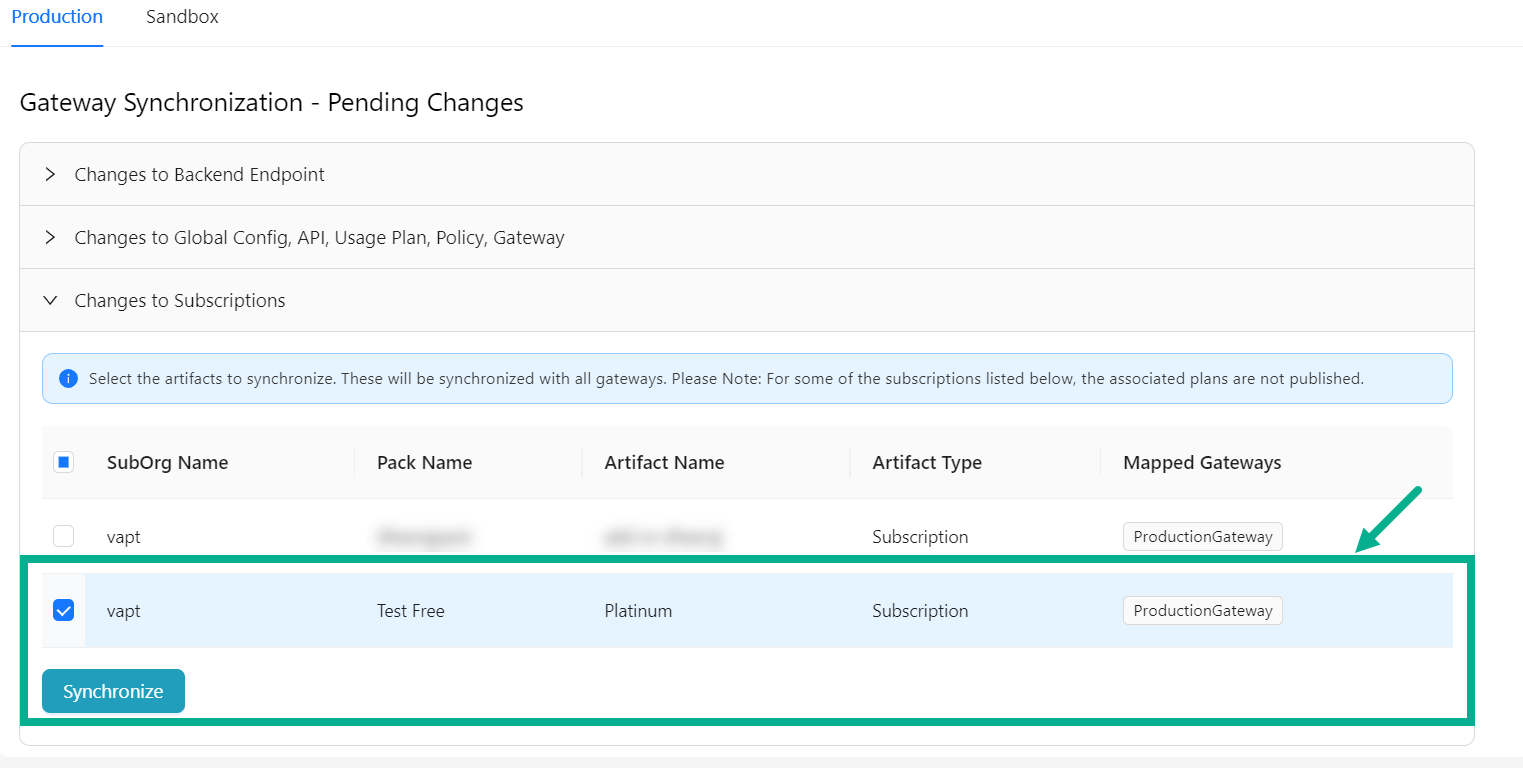Expand Changes to Global Config section
The image size is (1523, 768).
pos(319,238)
